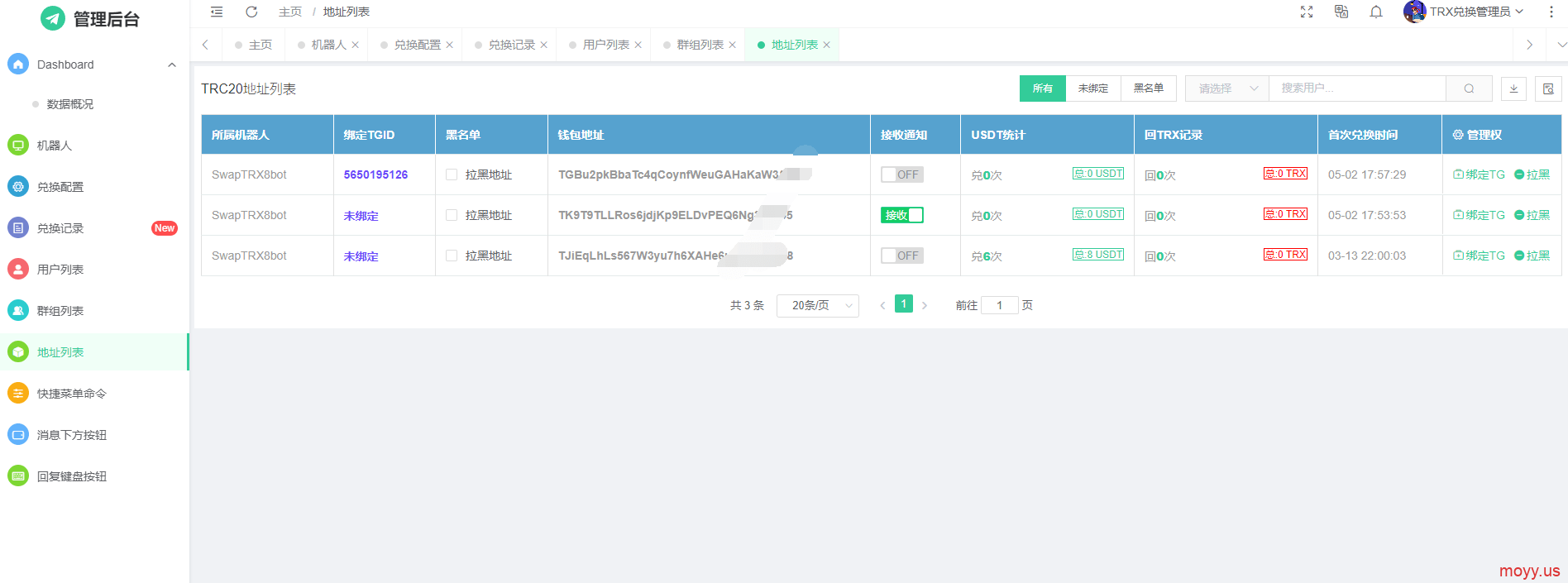Click the 用户列表 sidebar icon
This screenshot has height=583, width=1568.
click(18, 269)
